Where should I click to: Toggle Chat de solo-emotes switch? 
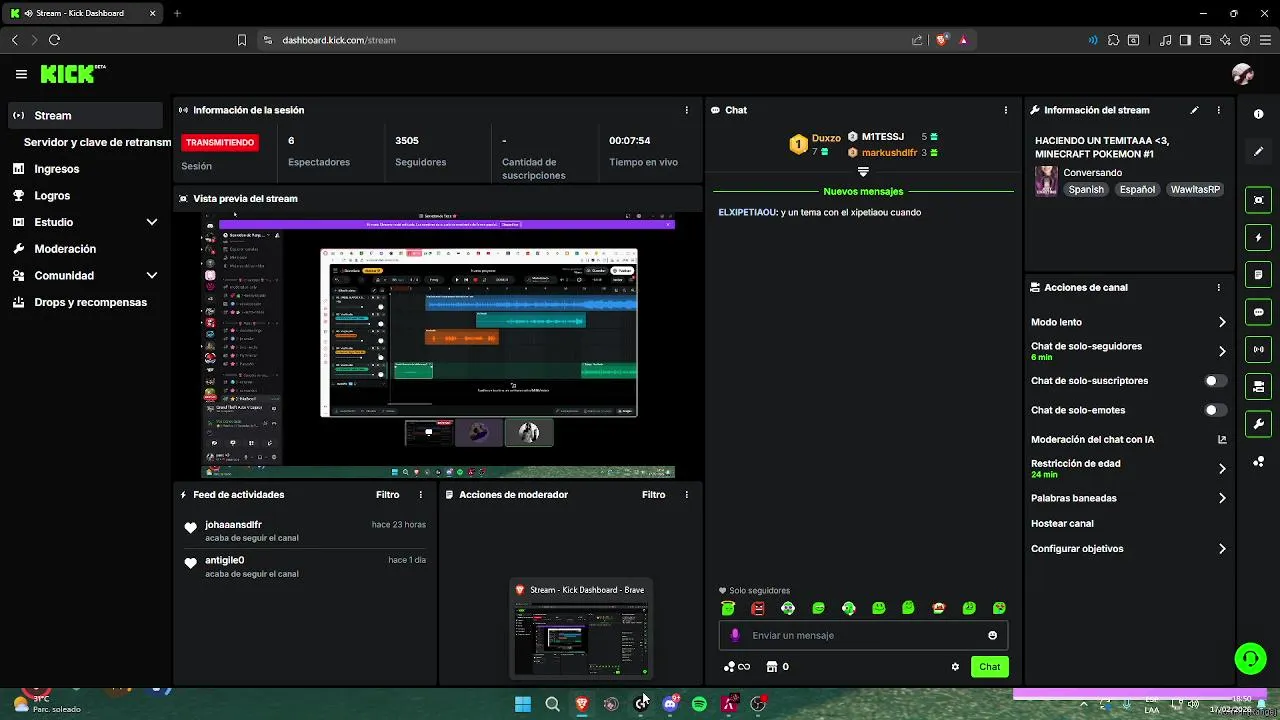click(1215, 410)
